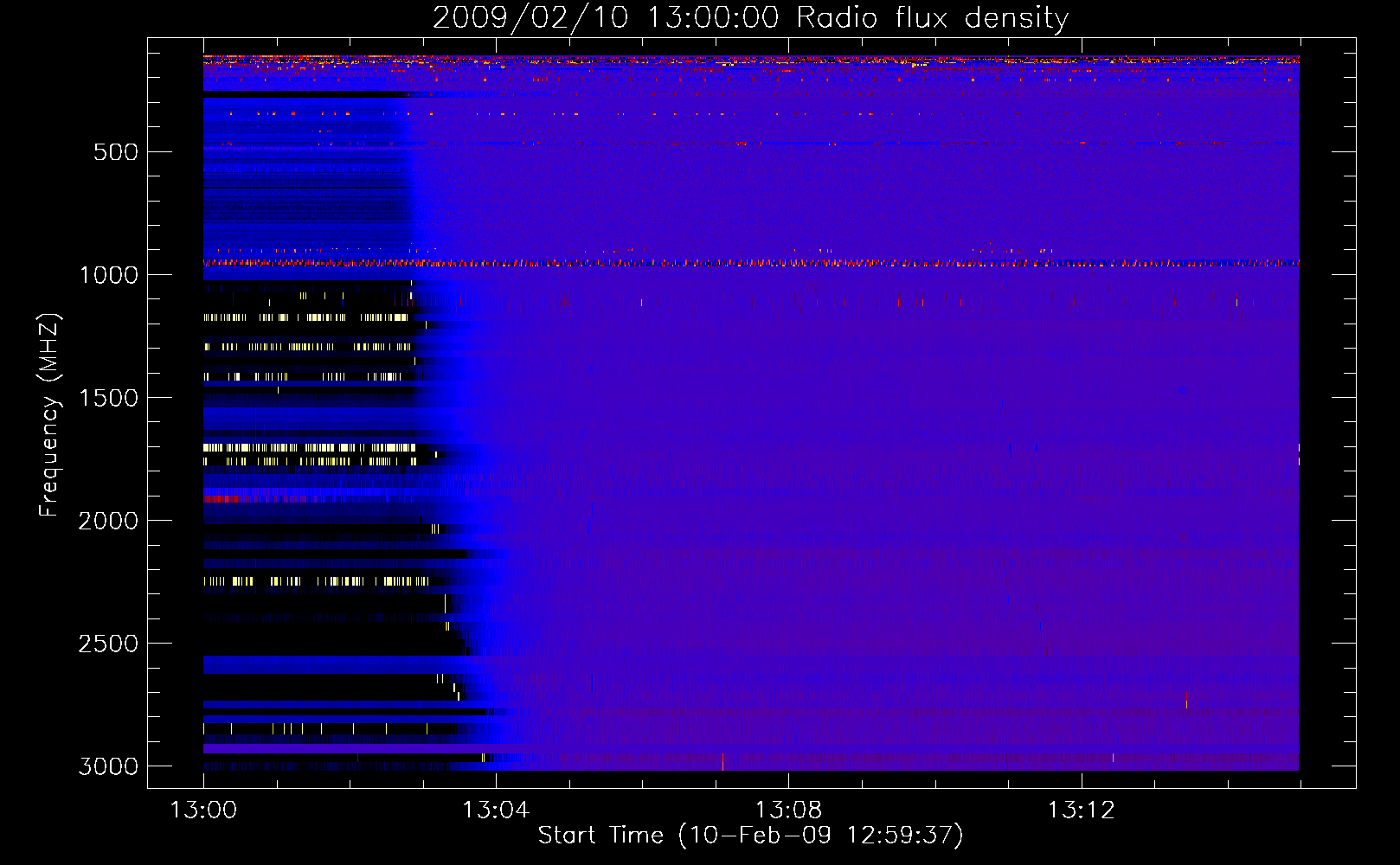Screen dimensions: 1400x865
Task: Click the '13:04' time tick label
Action: 496,811
